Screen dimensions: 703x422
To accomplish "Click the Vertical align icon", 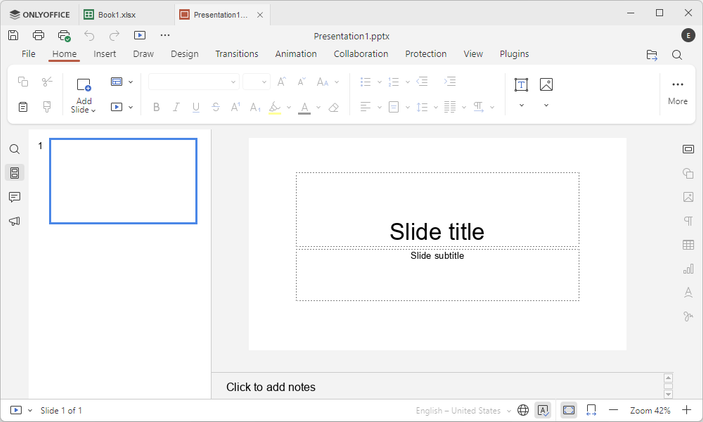I will (x=394, y=107).
